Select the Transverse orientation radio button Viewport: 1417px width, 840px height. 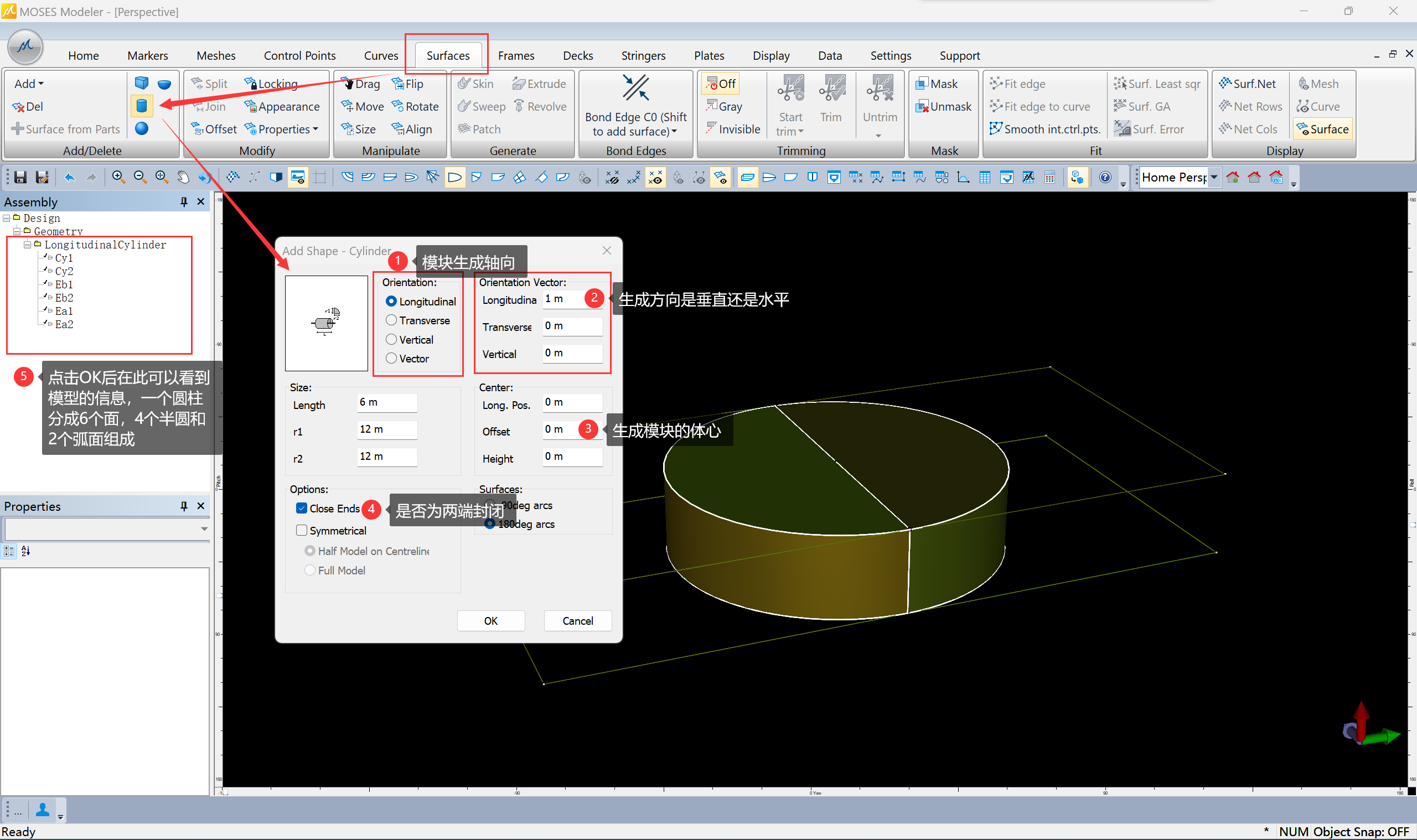click(x=391, y=320)
